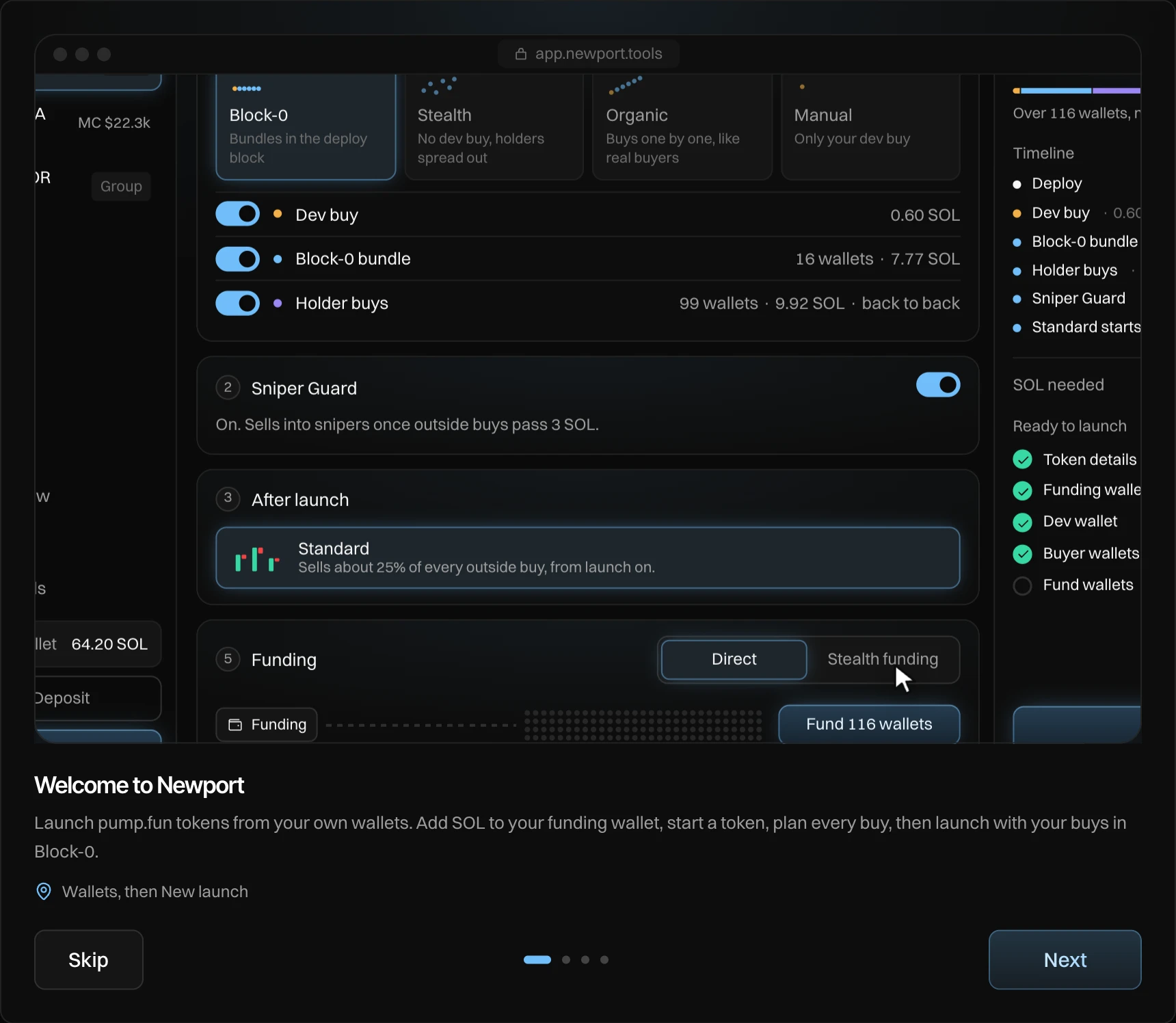Select the Block-0 launch mode card
This screenshot has height=1023, width=1176.
306,127
